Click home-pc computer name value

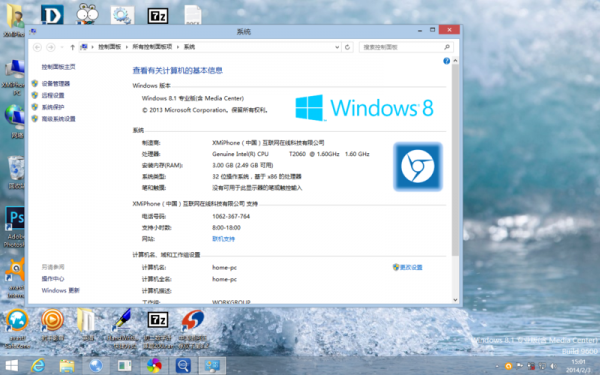pyautogui.click(x=225, y=267)
